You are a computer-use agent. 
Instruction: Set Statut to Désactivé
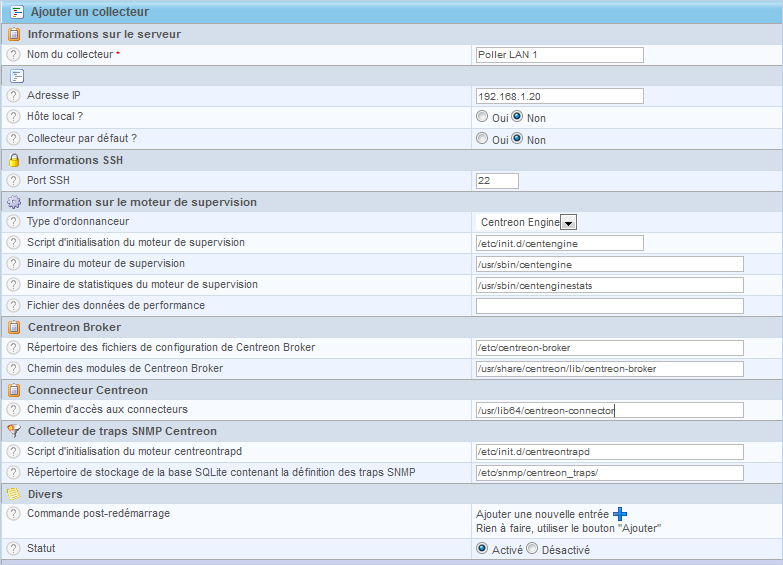point(532,549)
